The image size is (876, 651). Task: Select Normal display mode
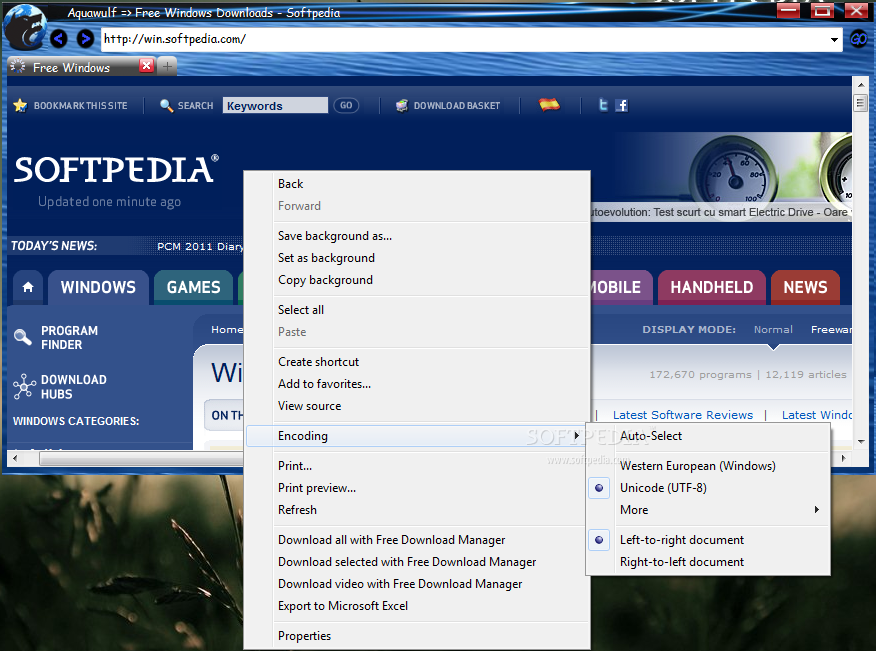[x=773, y=330]
